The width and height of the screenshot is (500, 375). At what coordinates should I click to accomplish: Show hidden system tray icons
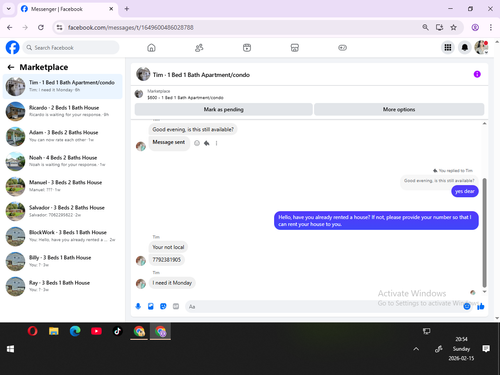416,349
